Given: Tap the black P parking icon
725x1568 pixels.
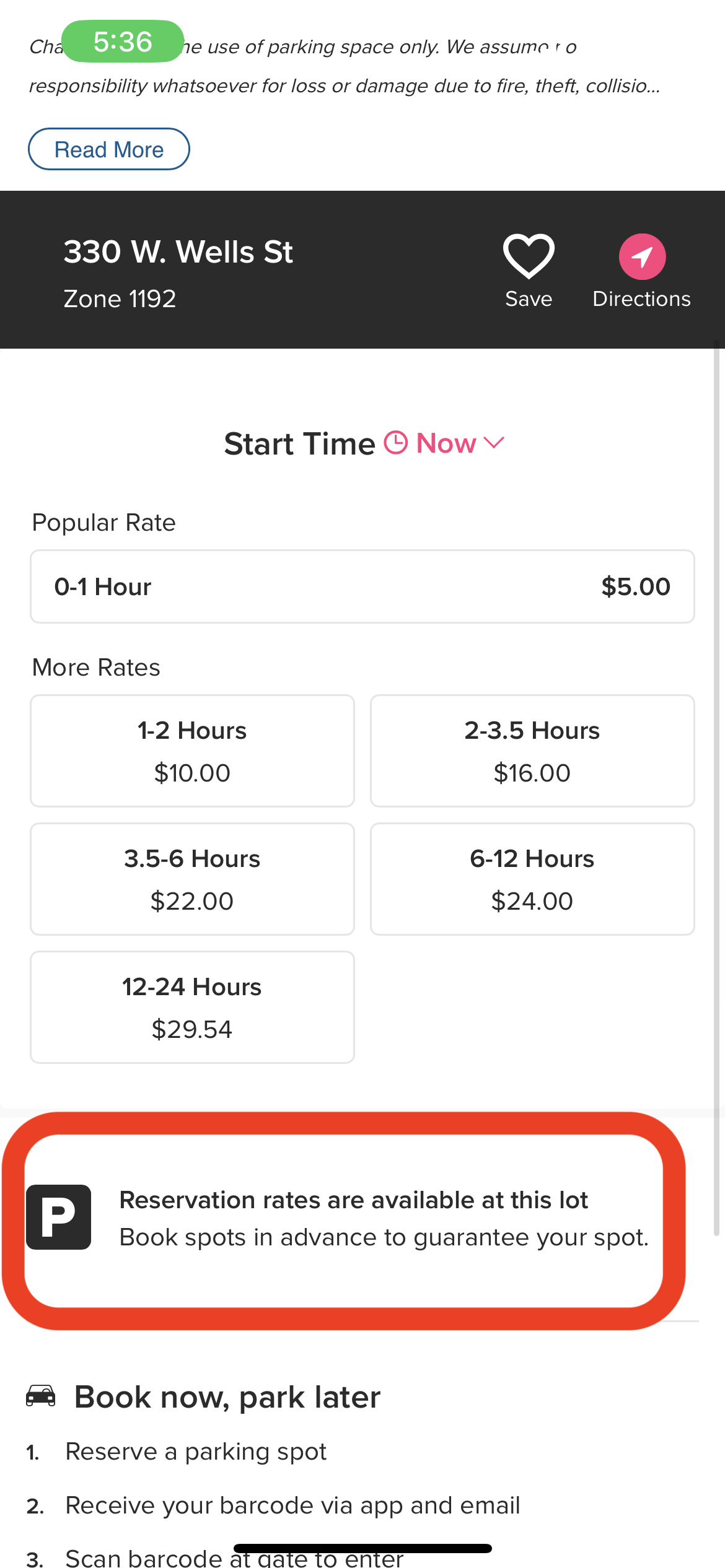Looking at the screenshot, I should coord(59,1217).
